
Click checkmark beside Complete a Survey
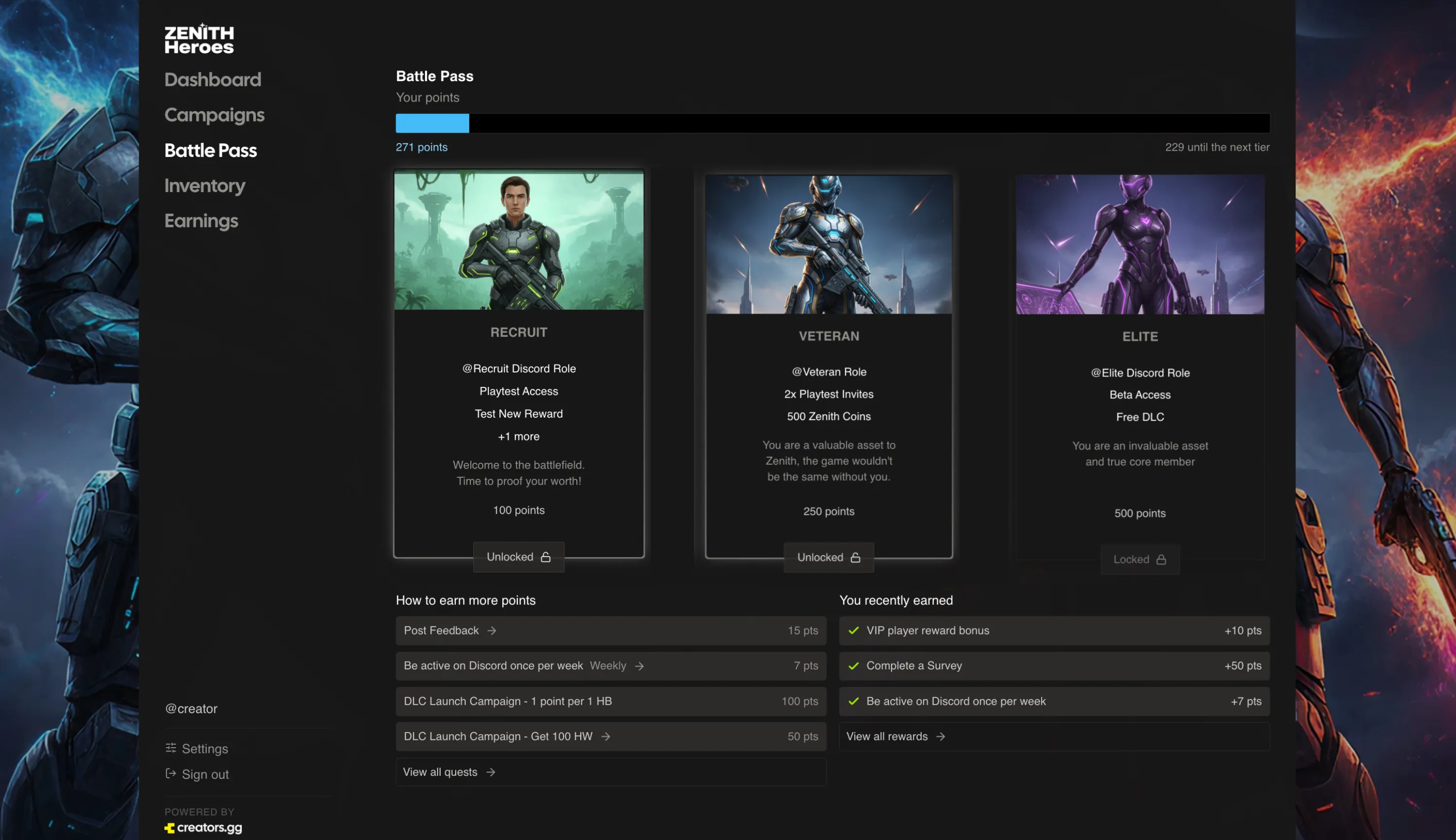tap(853, 666)
